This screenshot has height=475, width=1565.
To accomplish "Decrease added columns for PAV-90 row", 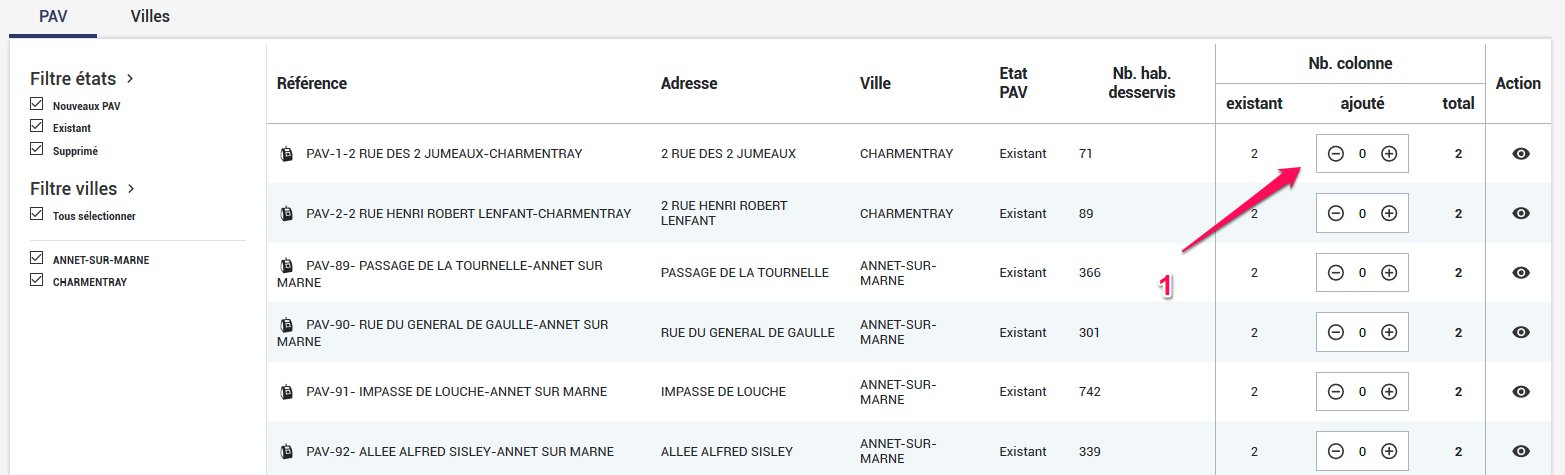I will (1336, 332).
